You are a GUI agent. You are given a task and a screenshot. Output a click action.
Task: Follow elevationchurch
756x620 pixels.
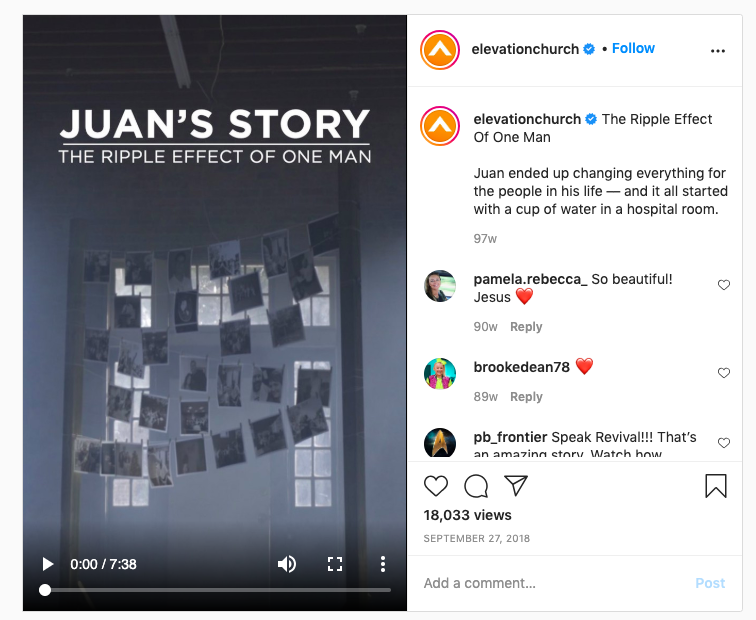pos(633,48)
